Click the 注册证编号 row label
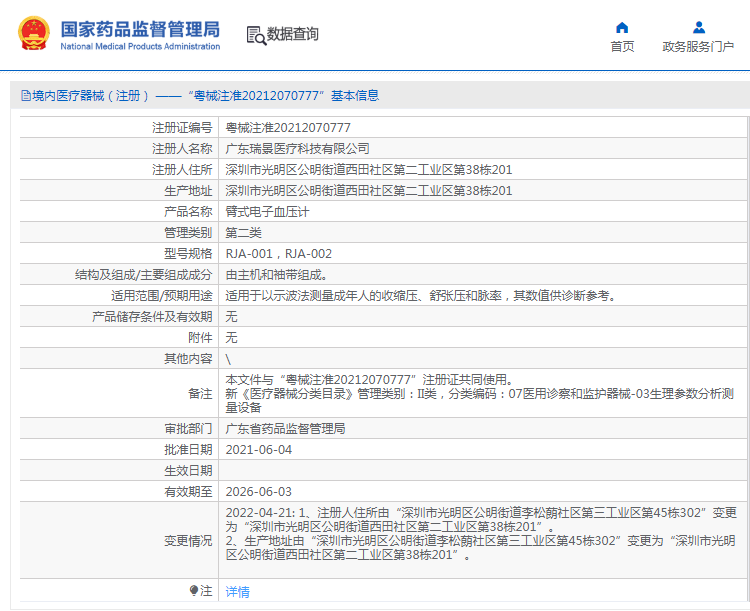This screenshot has height=611, width=750. [182, 128]
